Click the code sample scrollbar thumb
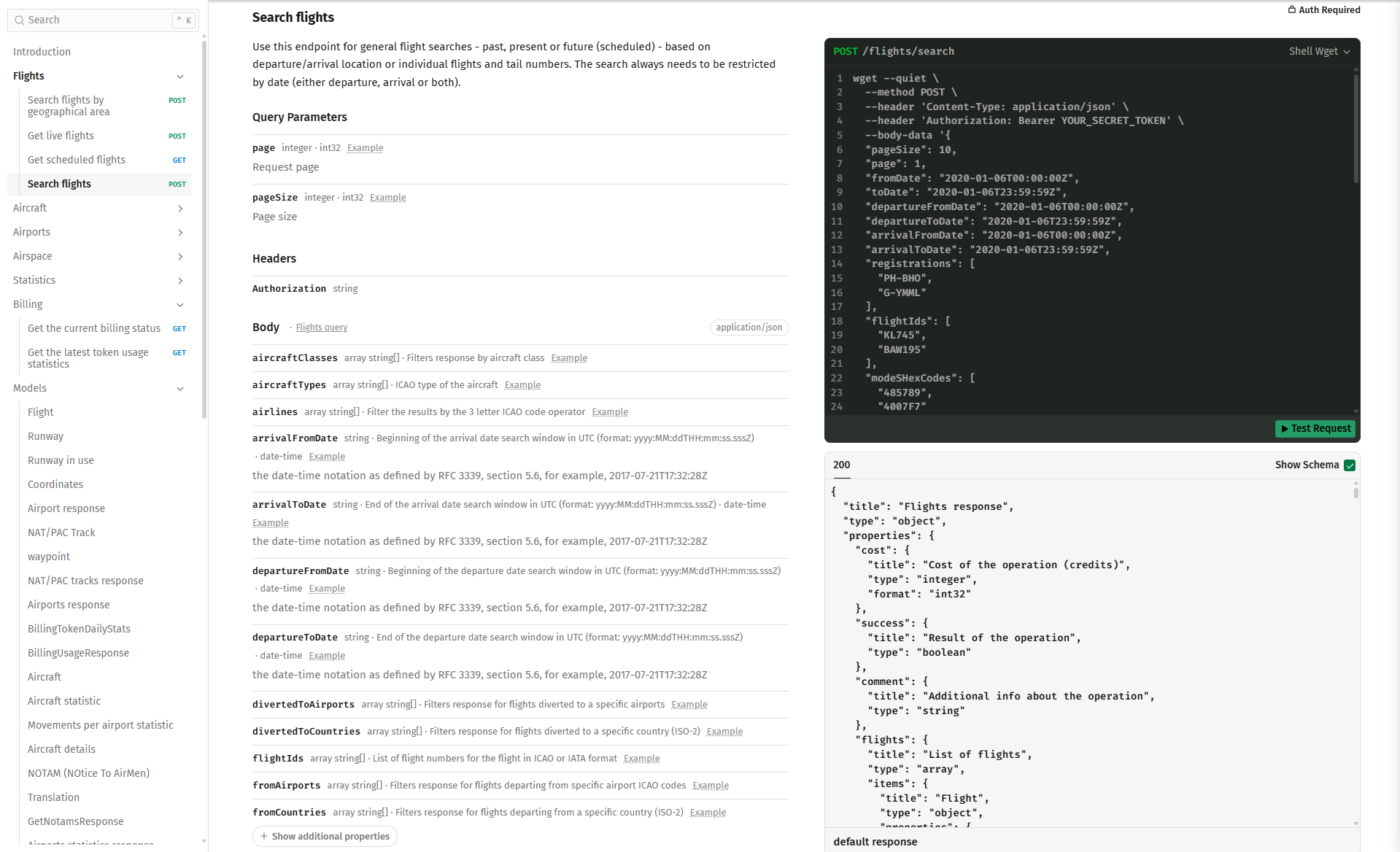 (x=1356, y=128)
